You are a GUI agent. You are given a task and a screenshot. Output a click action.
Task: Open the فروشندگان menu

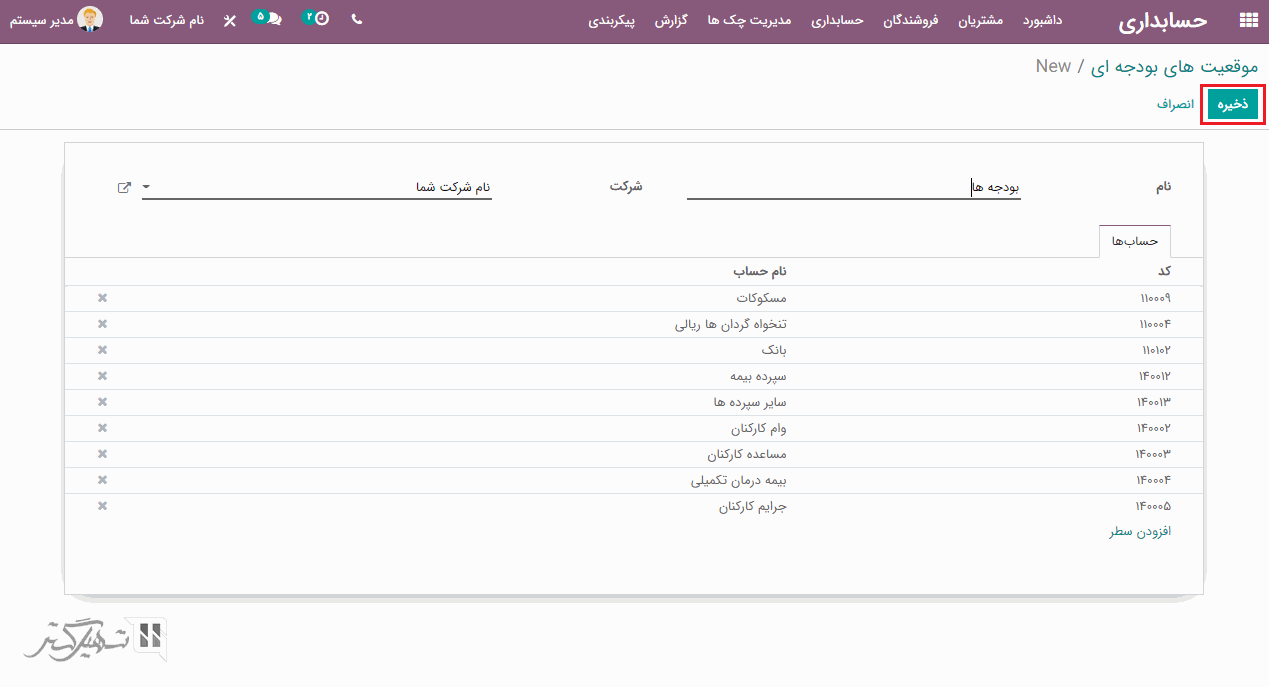tap(910, 20)
